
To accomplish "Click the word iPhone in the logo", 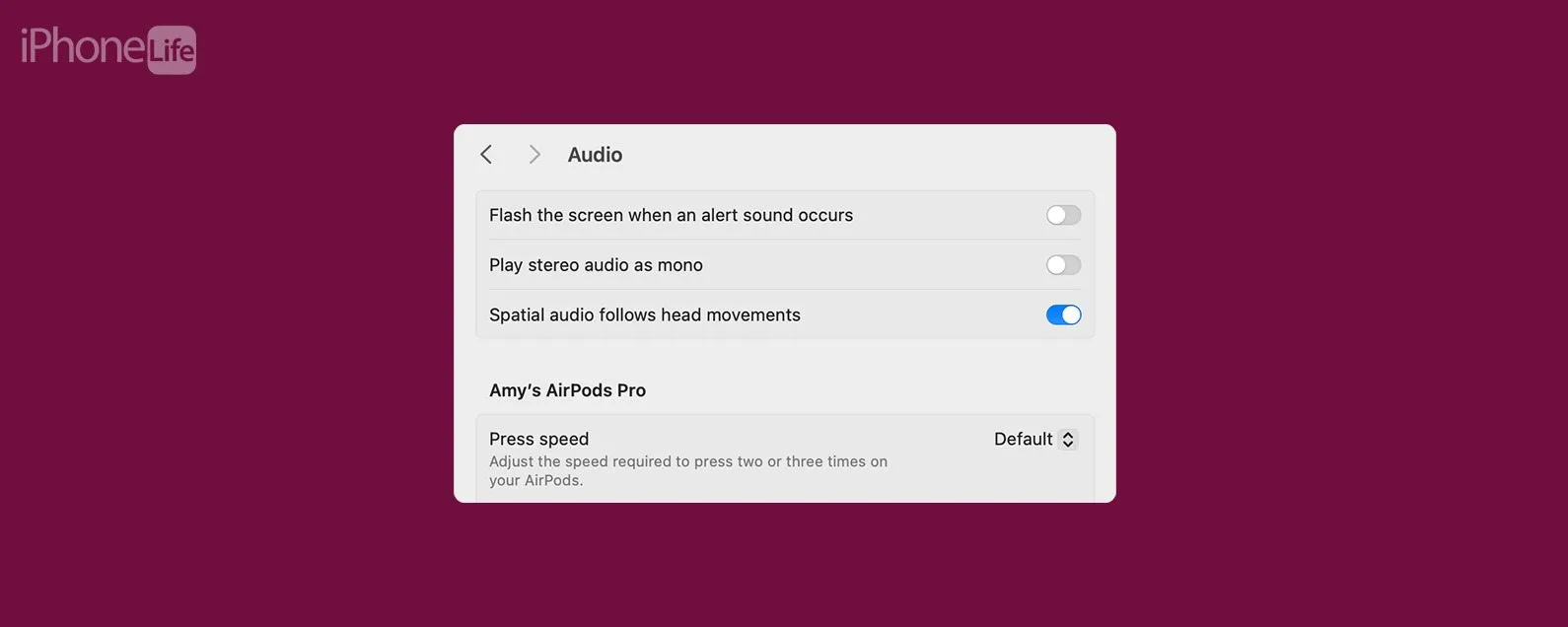I will (84, 47).
